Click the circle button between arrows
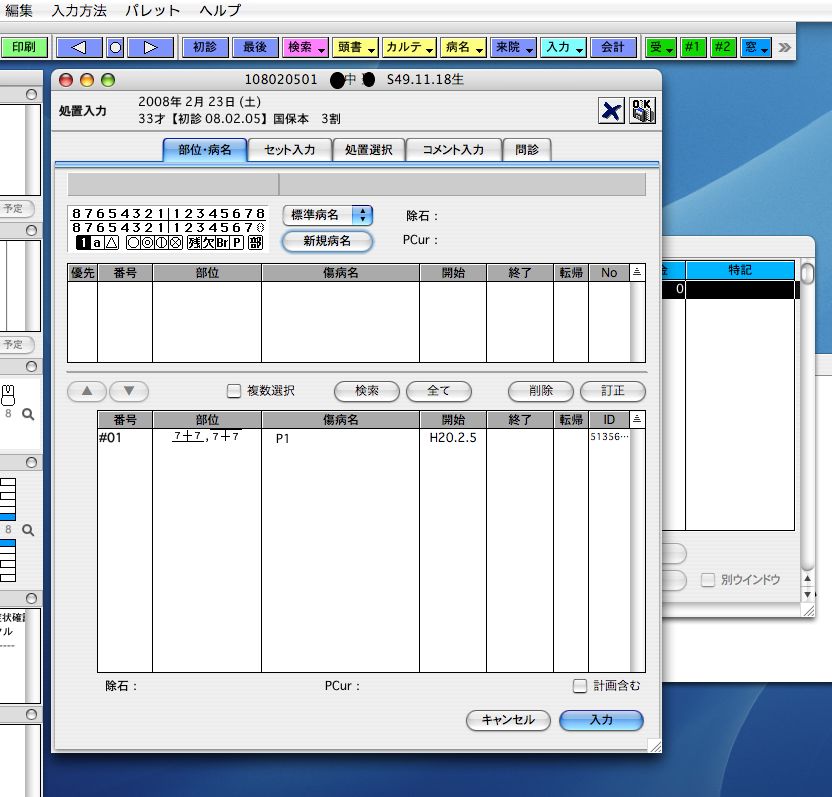Image resolution: width=832 pixels, height=797 pixels. [115, 47]
